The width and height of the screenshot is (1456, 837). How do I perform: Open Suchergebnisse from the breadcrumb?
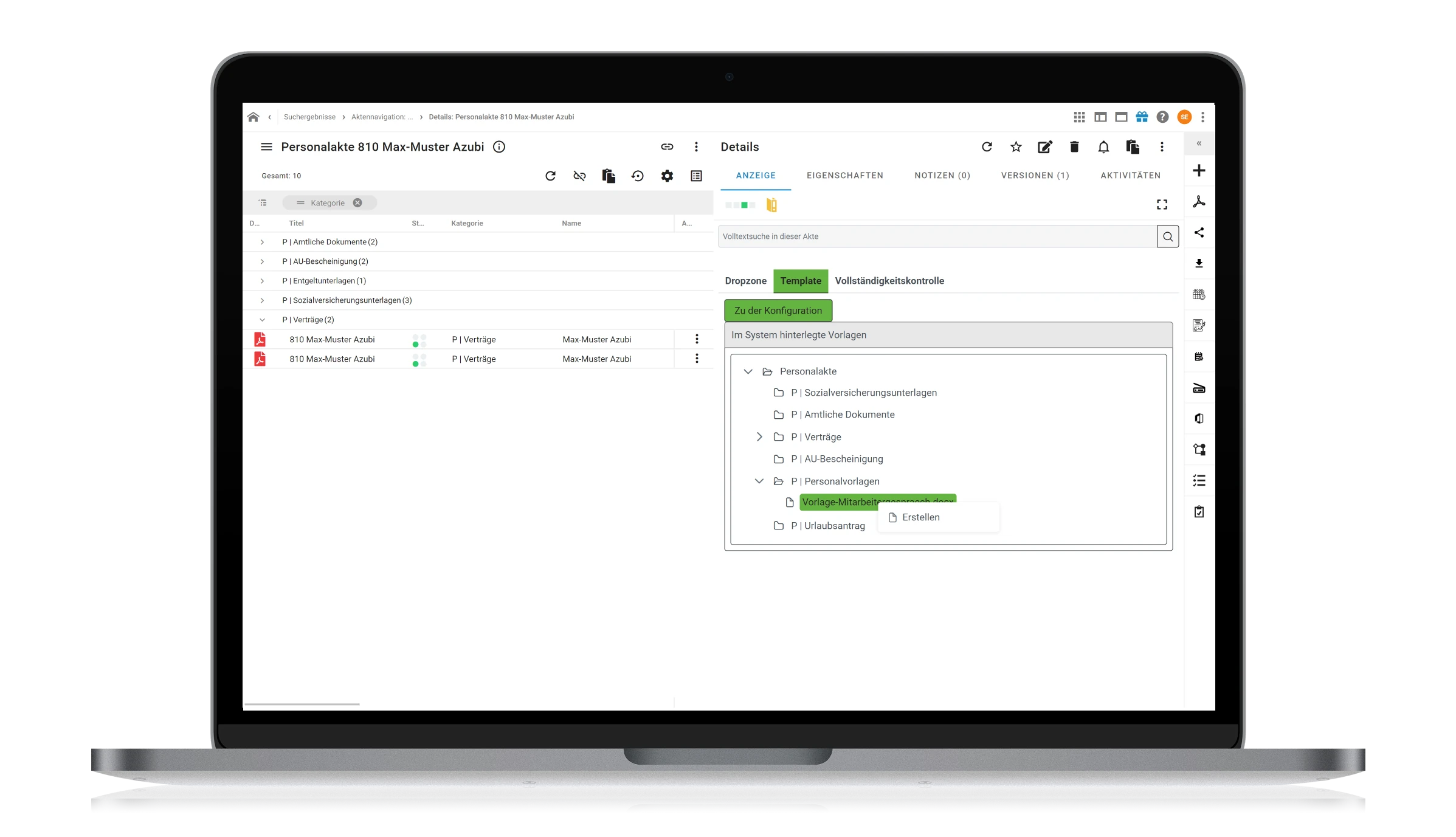(x=309, y=117)
